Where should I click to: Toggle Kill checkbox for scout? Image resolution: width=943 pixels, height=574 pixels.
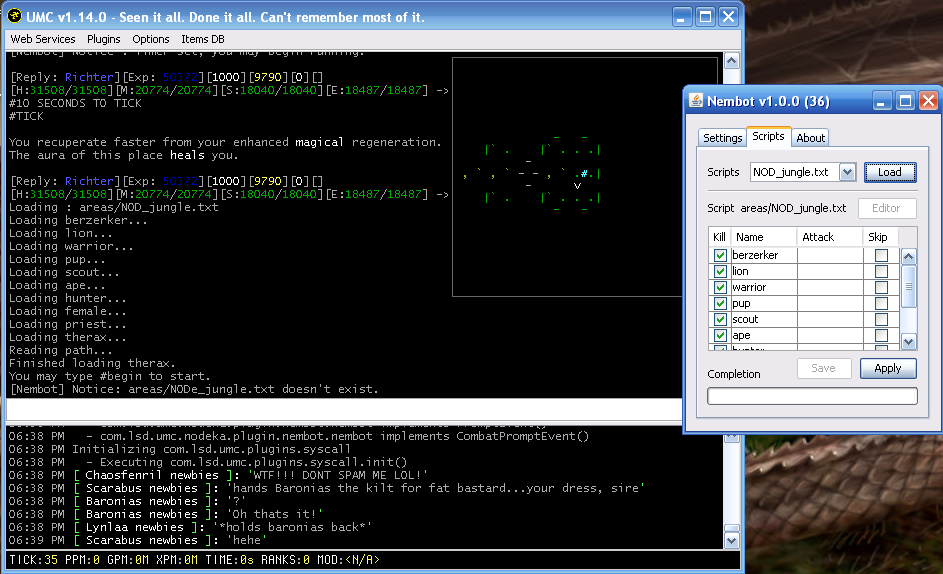pyautogui.click(x=720, y=320)
